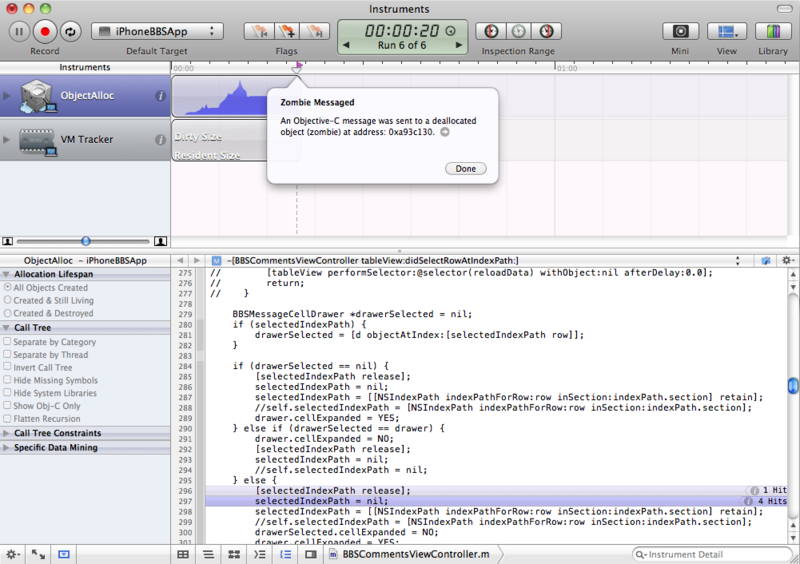This screenshot has height=564, width=800.
Task: Go to the previous flag
Action: [x=259, y=31]
